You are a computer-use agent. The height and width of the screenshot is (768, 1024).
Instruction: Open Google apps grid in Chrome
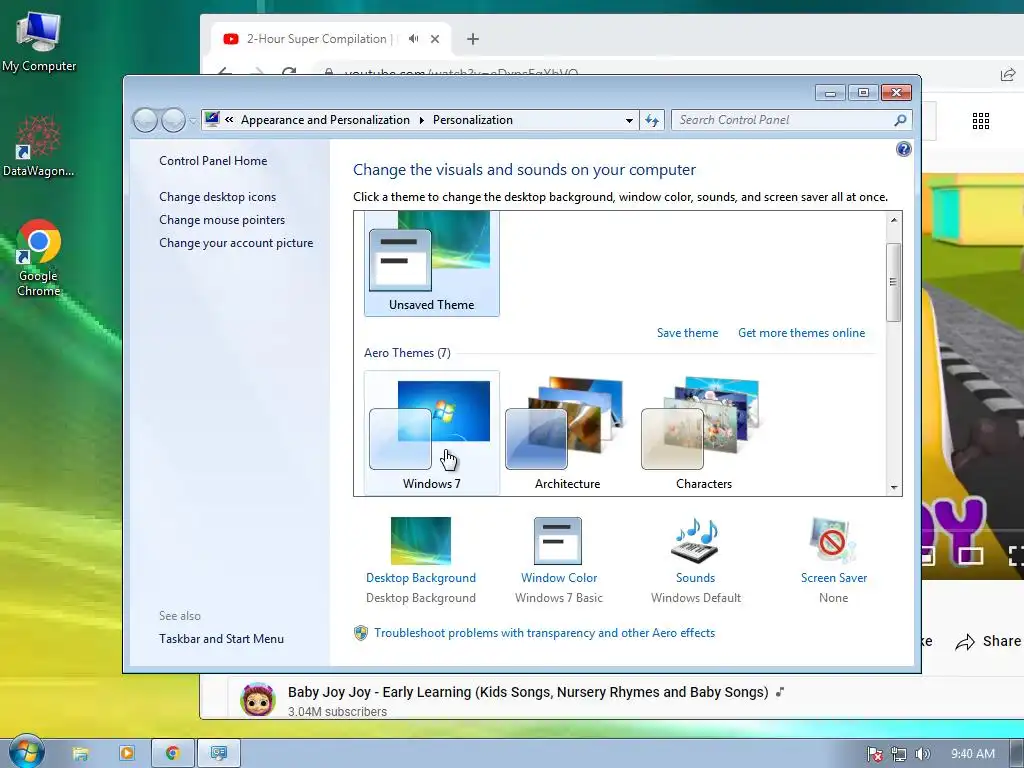[981, 121]
